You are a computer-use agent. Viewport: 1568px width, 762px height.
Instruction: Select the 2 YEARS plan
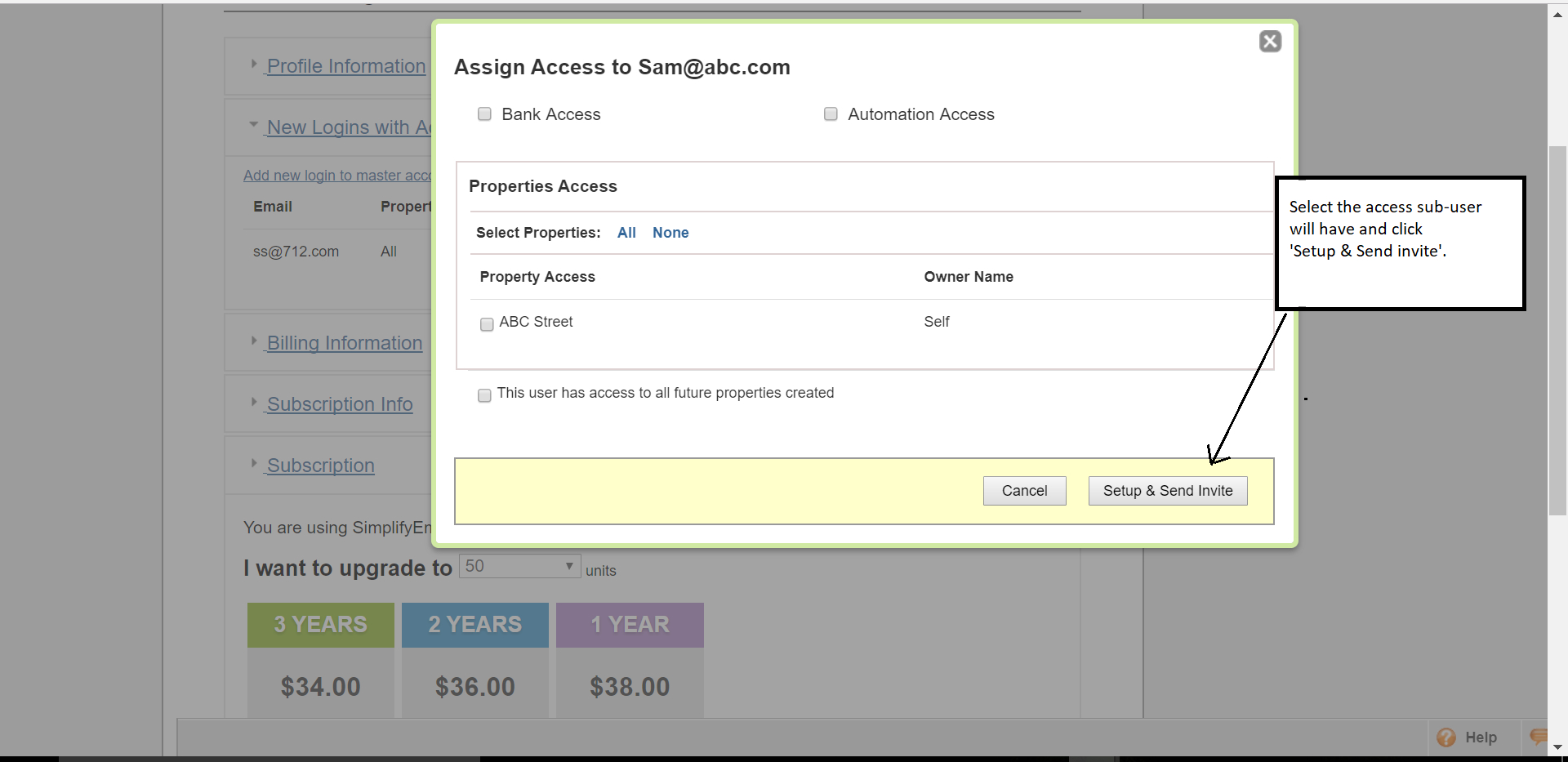click(x=475, y=625)
